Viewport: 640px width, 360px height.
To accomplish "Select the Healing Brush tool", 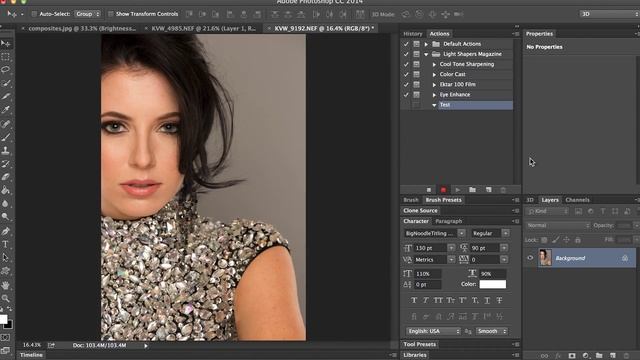I will tap(6, 124).
